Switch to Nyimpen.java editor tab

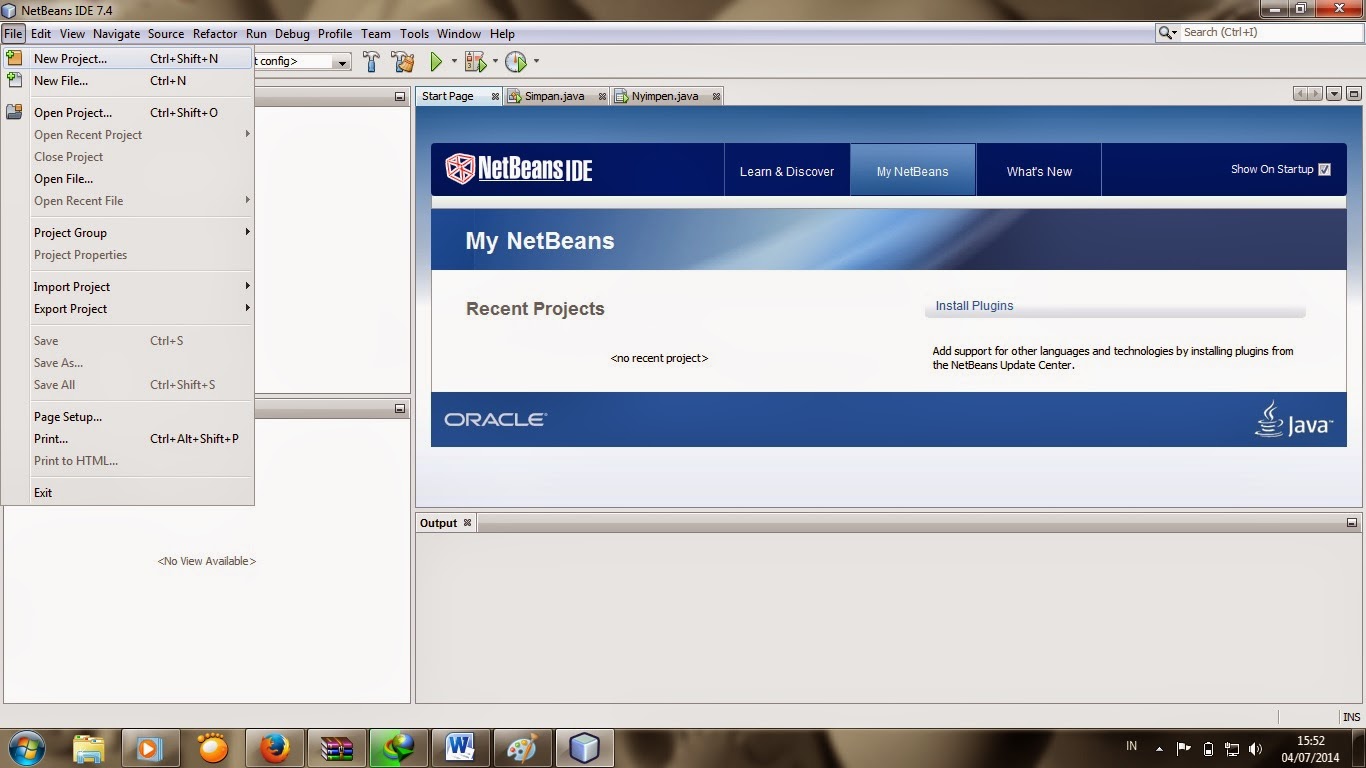click(x=665, y=97)
